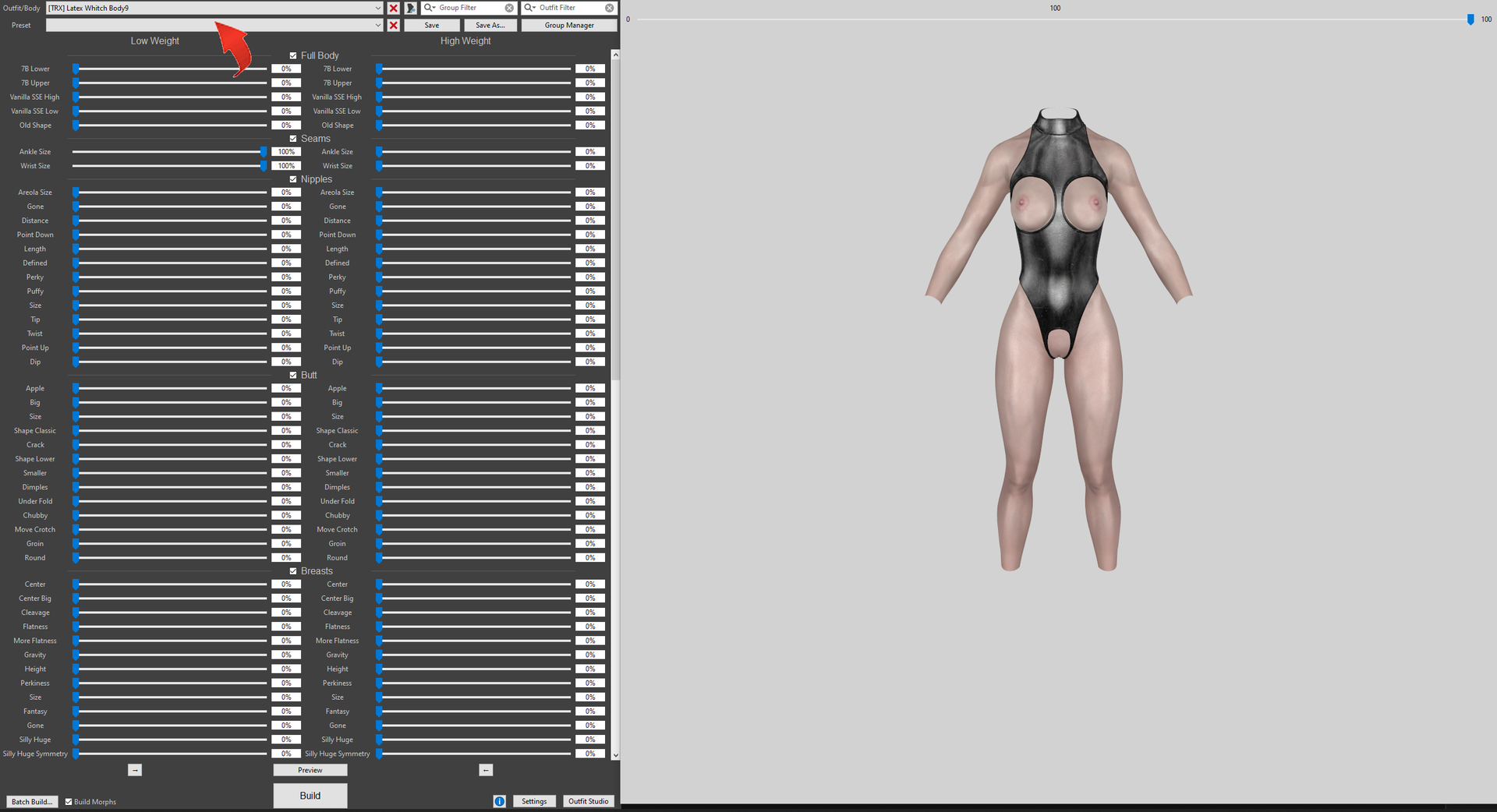The image size is (1497, 812).
Task: Open the empty Preset dropdown
Action: [x=214, y=25]
